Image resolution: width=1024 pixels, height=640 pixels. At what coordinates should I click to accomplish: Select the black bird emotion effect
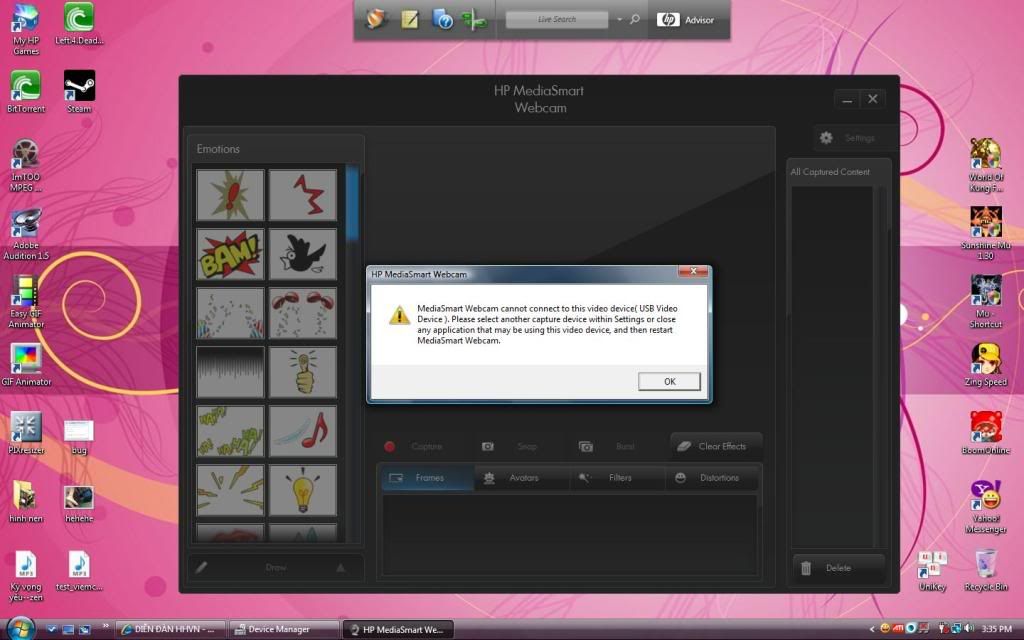(302, 254)
